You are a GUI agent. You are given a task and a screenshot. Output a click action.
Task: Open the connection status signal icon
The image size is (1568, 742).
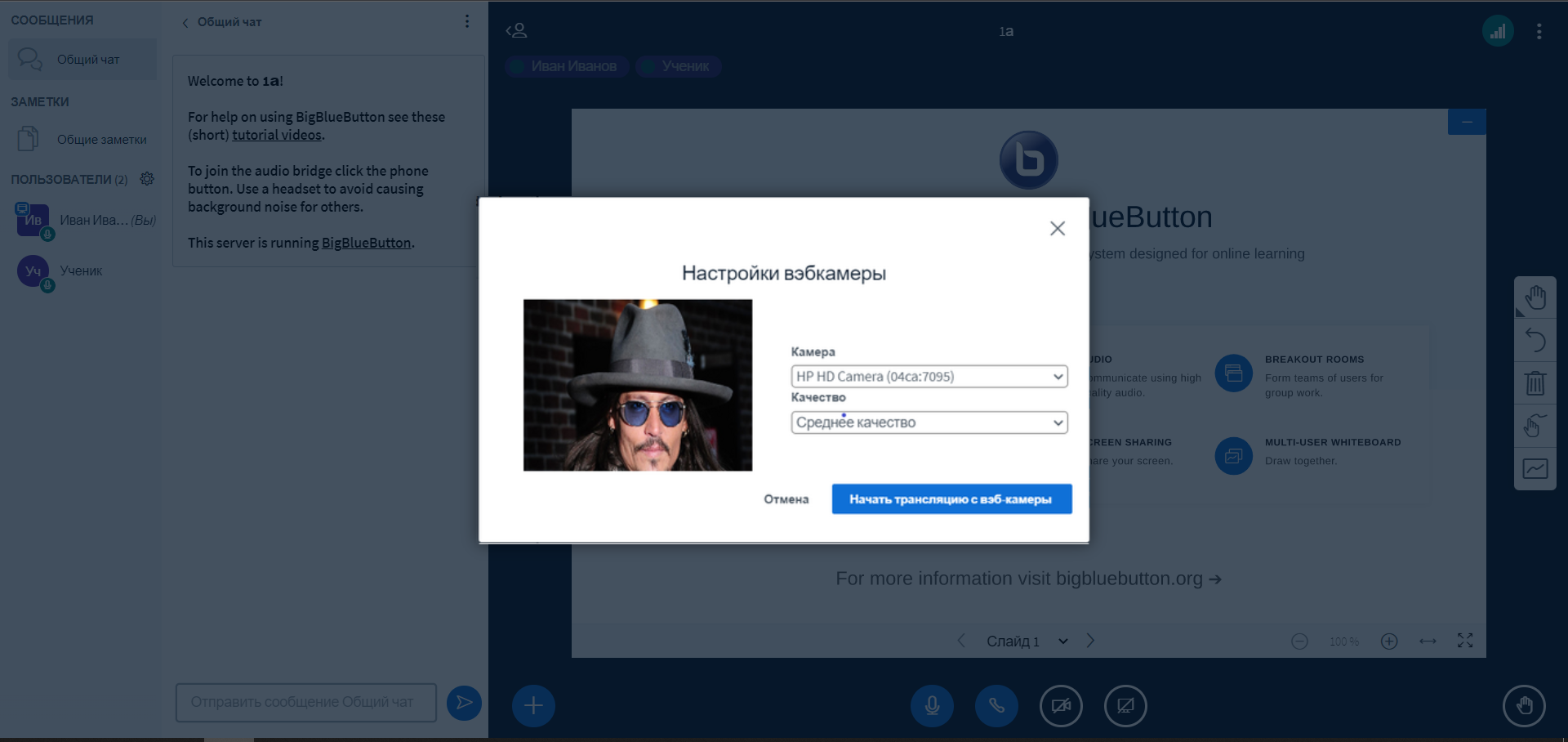click(x=1498, y=31)
